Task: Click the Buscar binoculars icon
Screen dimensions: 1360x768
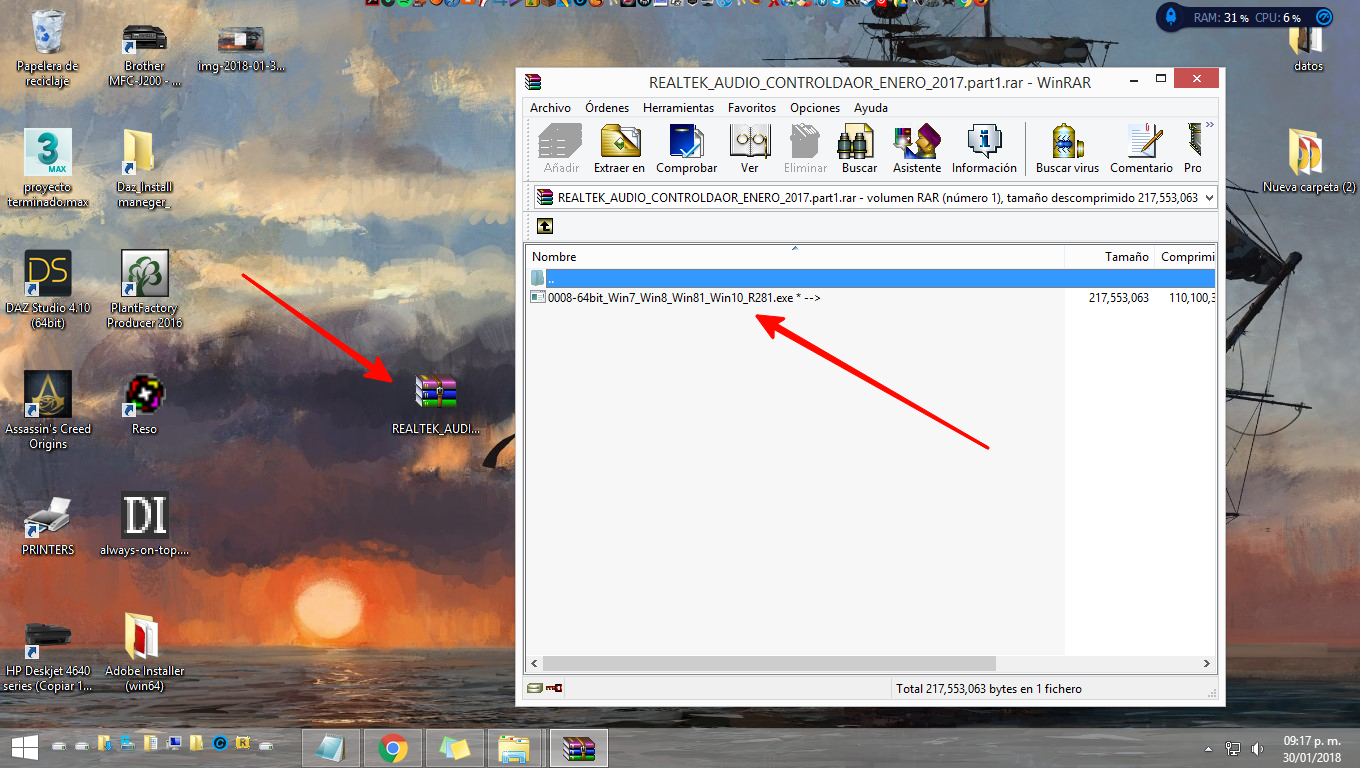Action: tap(859, 149)
